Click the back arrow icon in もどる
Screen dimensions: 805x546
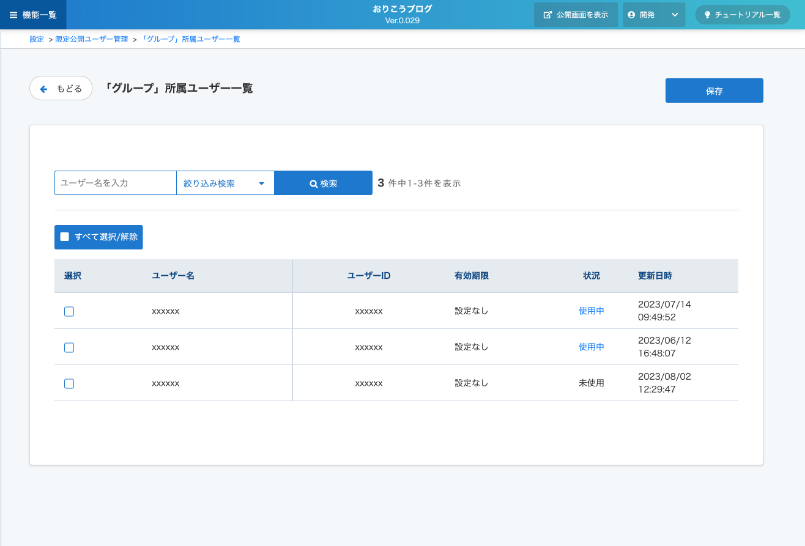point(44,89)
